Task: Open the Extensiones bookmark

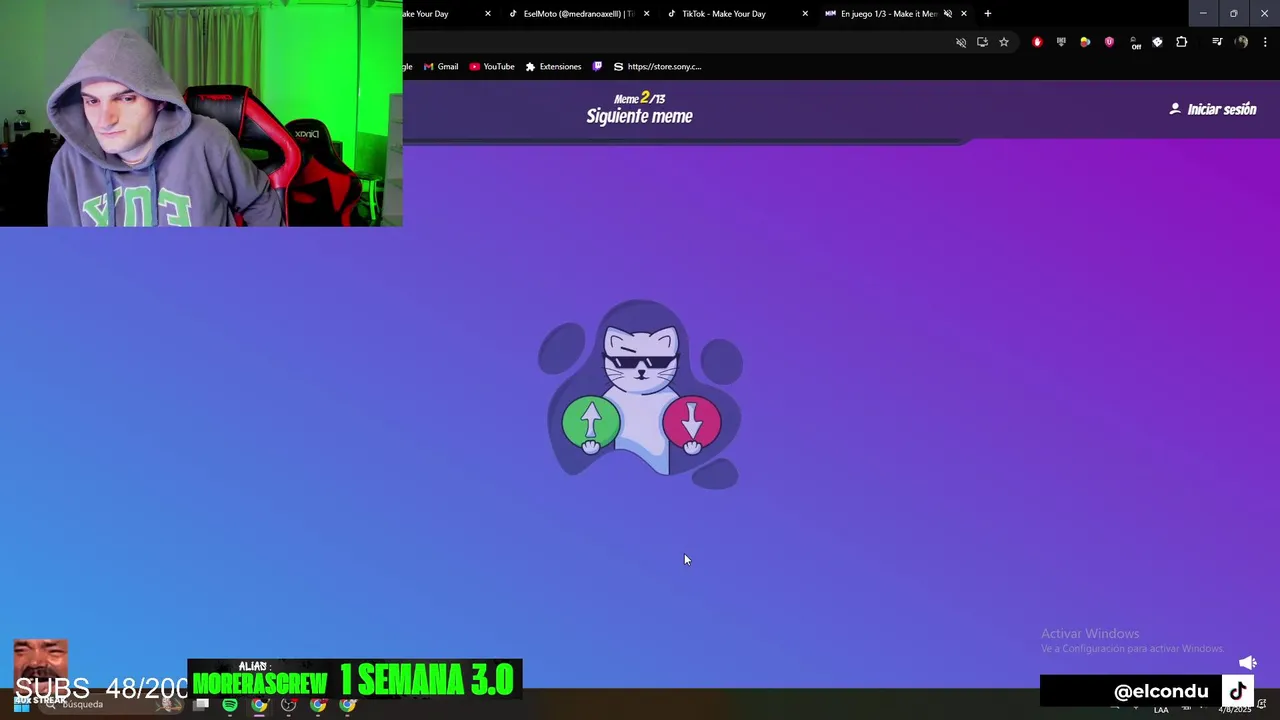Action: [553, 67]
